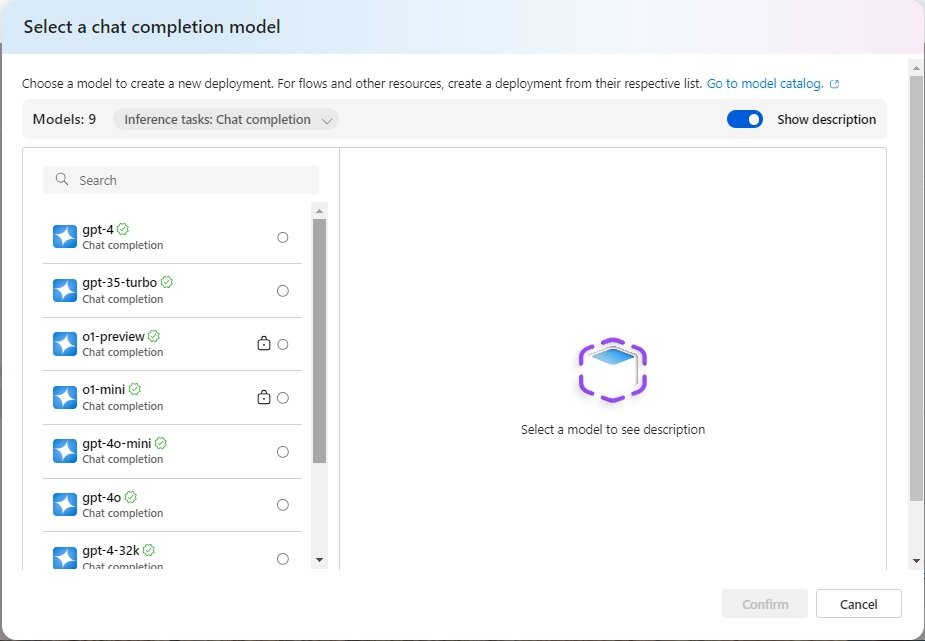Click the Confirm button

coord(765,604)
